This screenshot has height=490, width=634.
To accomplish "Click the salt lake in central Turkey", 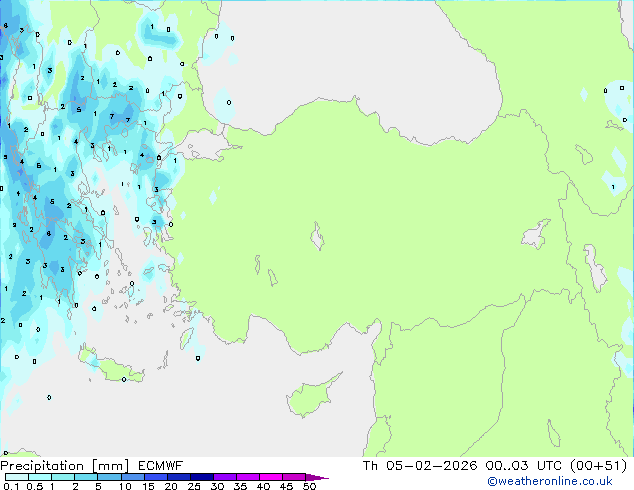I will [318, 238].
